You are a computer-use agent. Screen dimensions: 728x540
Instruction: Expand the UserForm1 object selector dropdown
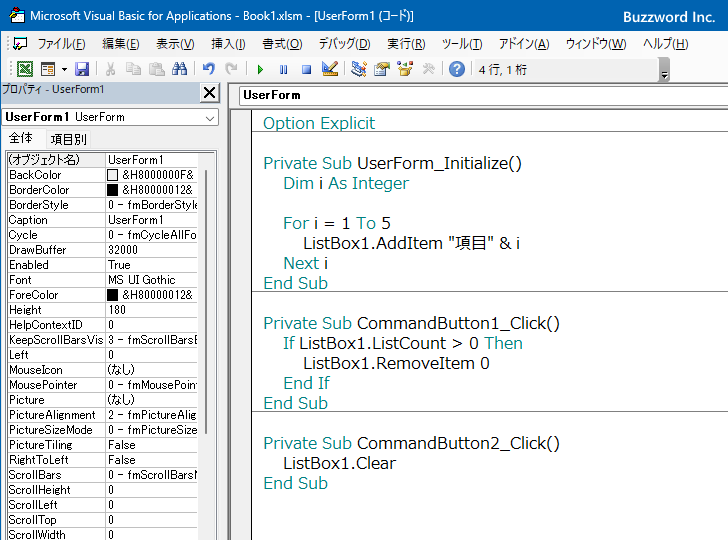tap(210, 117)
